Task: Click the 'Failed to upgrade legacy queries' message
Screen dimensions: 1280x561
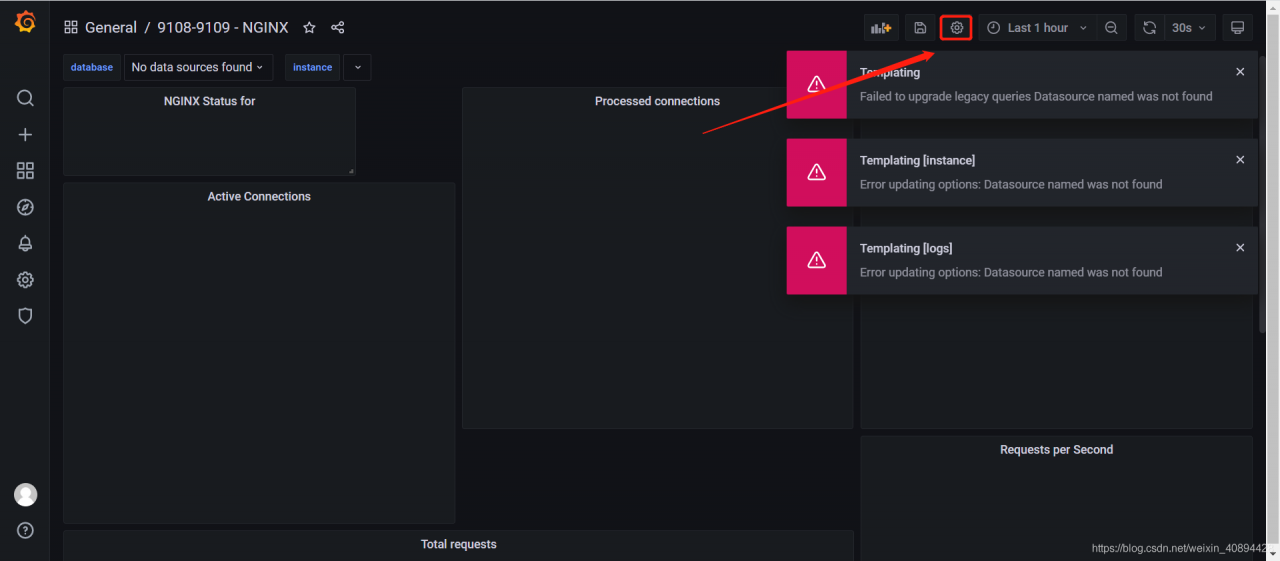Action: click(1036, 97)
